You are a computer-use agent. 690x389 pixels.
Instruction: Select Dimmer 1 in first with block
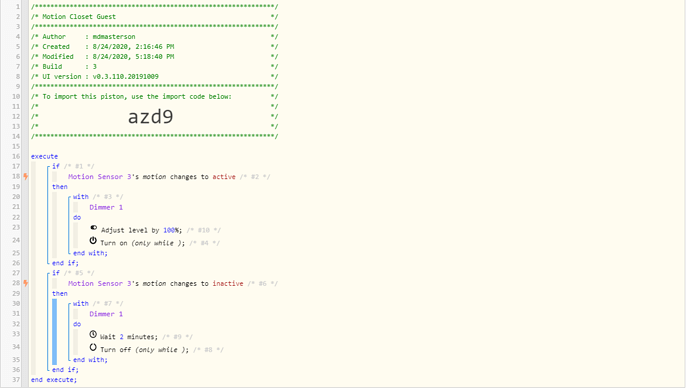click(x=106, y=207)
